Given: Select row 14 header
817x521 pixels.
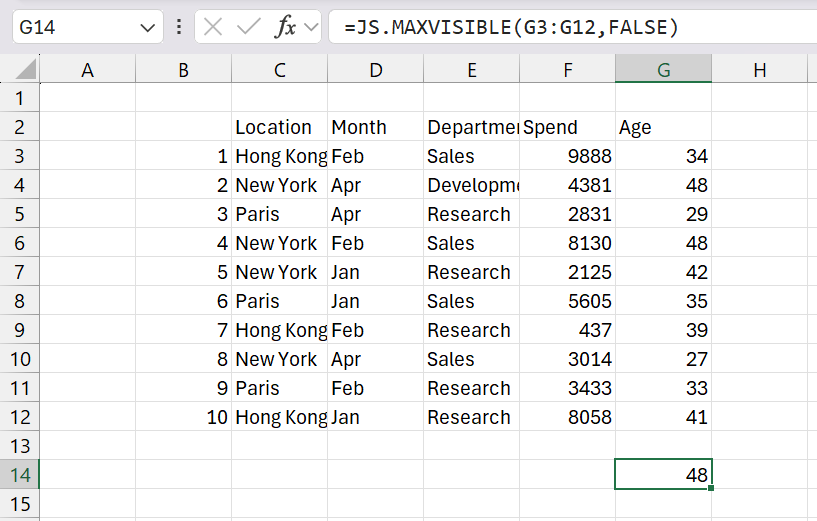Looking at the screenshot, I should (19, 475).
